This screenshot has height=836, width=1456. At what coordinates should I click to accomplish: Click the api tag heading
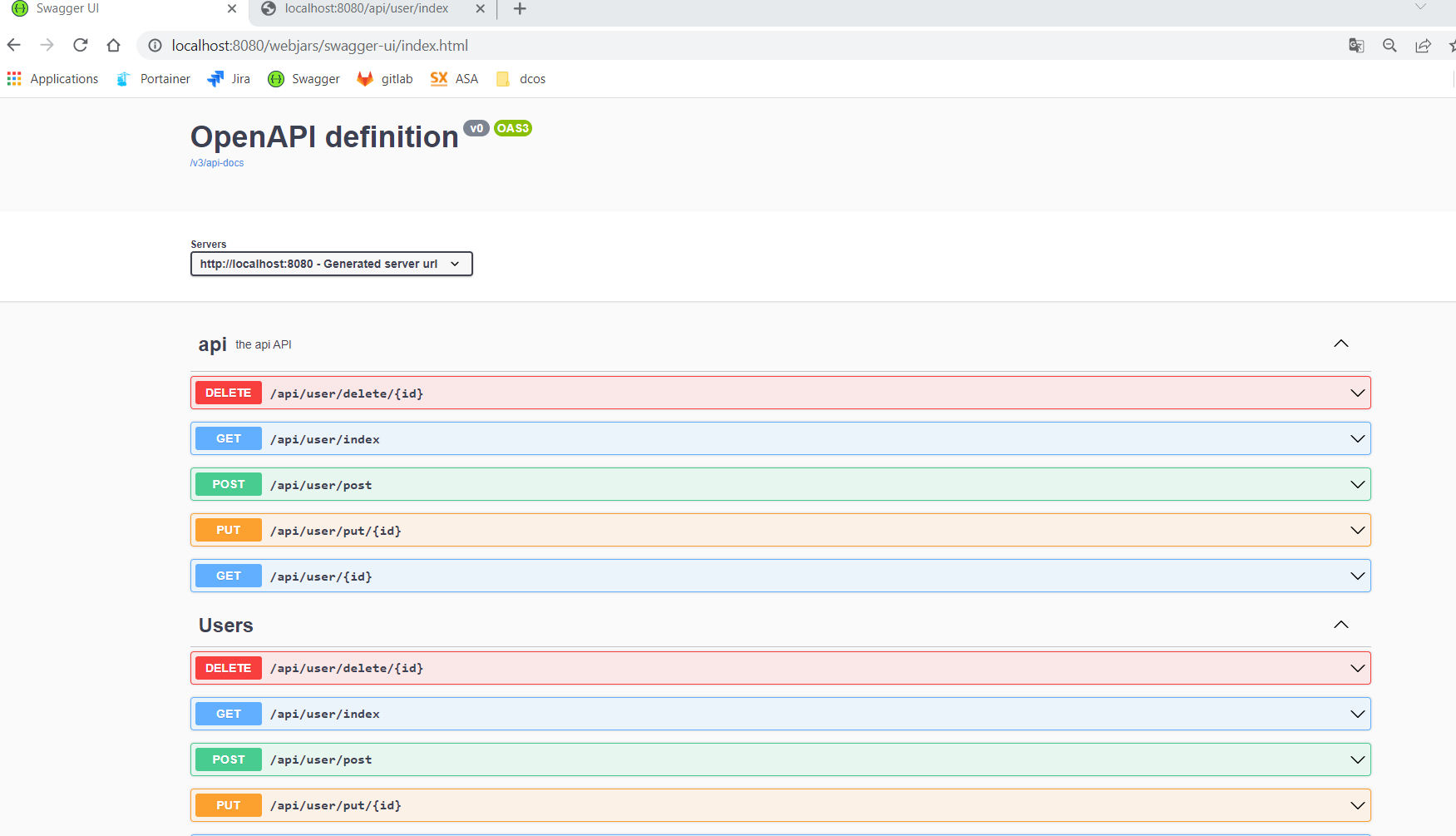click(x=212, y=344)
